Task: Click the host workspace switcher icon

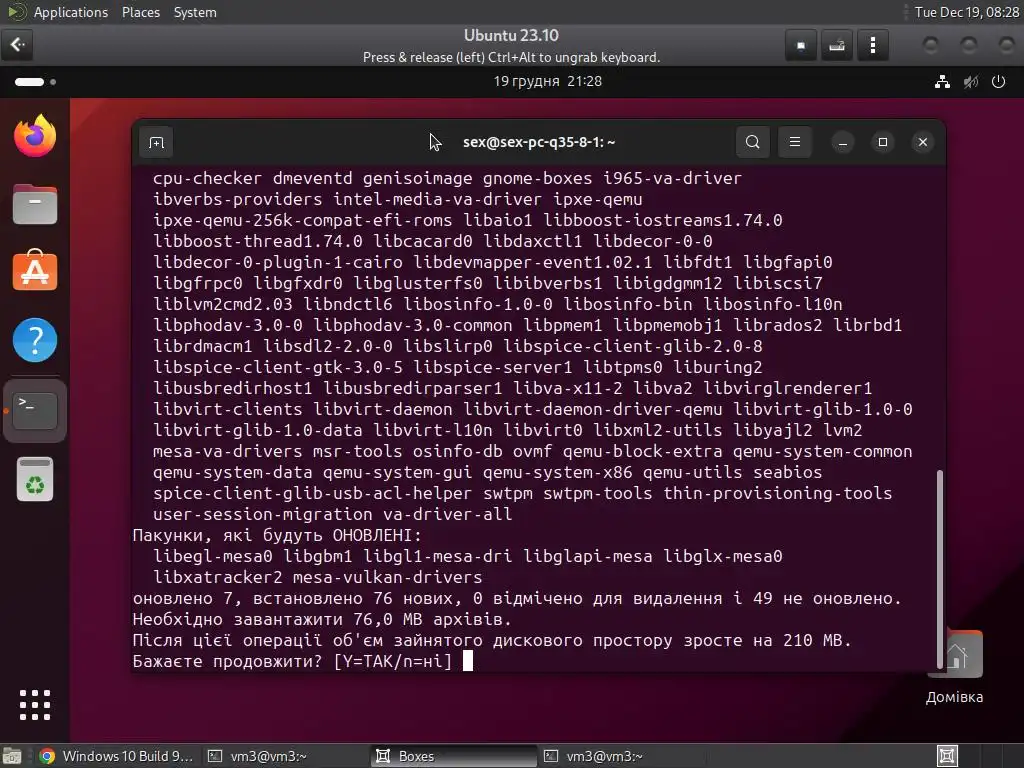Action: [948, 756]
